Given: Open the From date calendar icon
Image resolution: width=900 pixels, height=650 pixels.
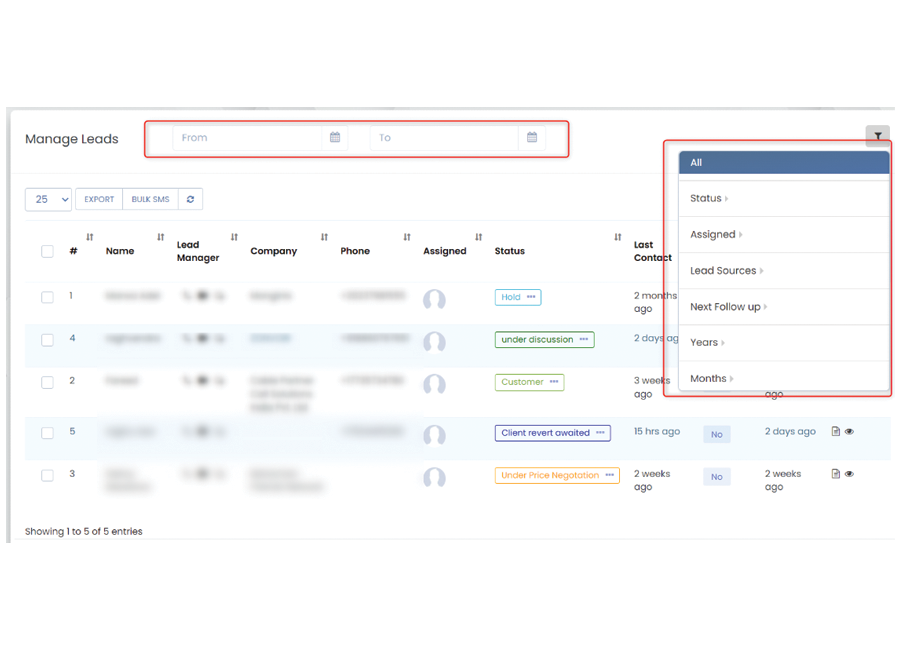Looking at the screenshot, I should click(x=335, y=138).
